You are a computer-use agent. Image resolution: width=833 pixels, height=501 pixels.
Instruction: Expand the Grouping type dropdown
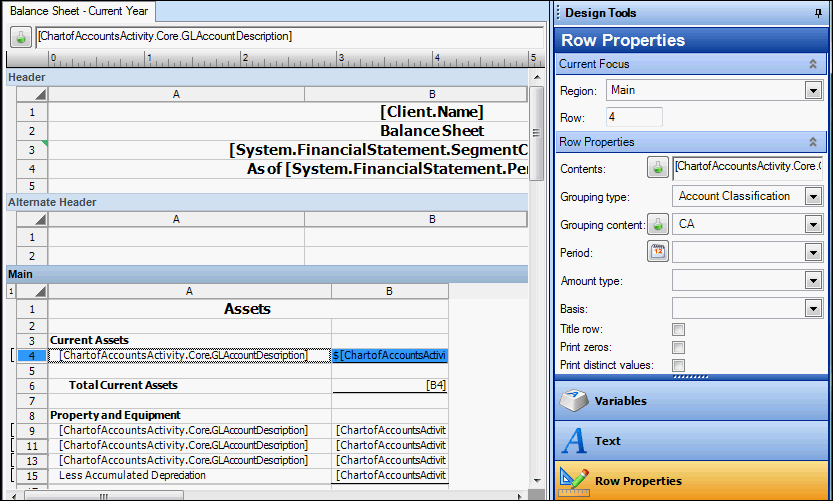pyautogui.click(x=813, y=196)
